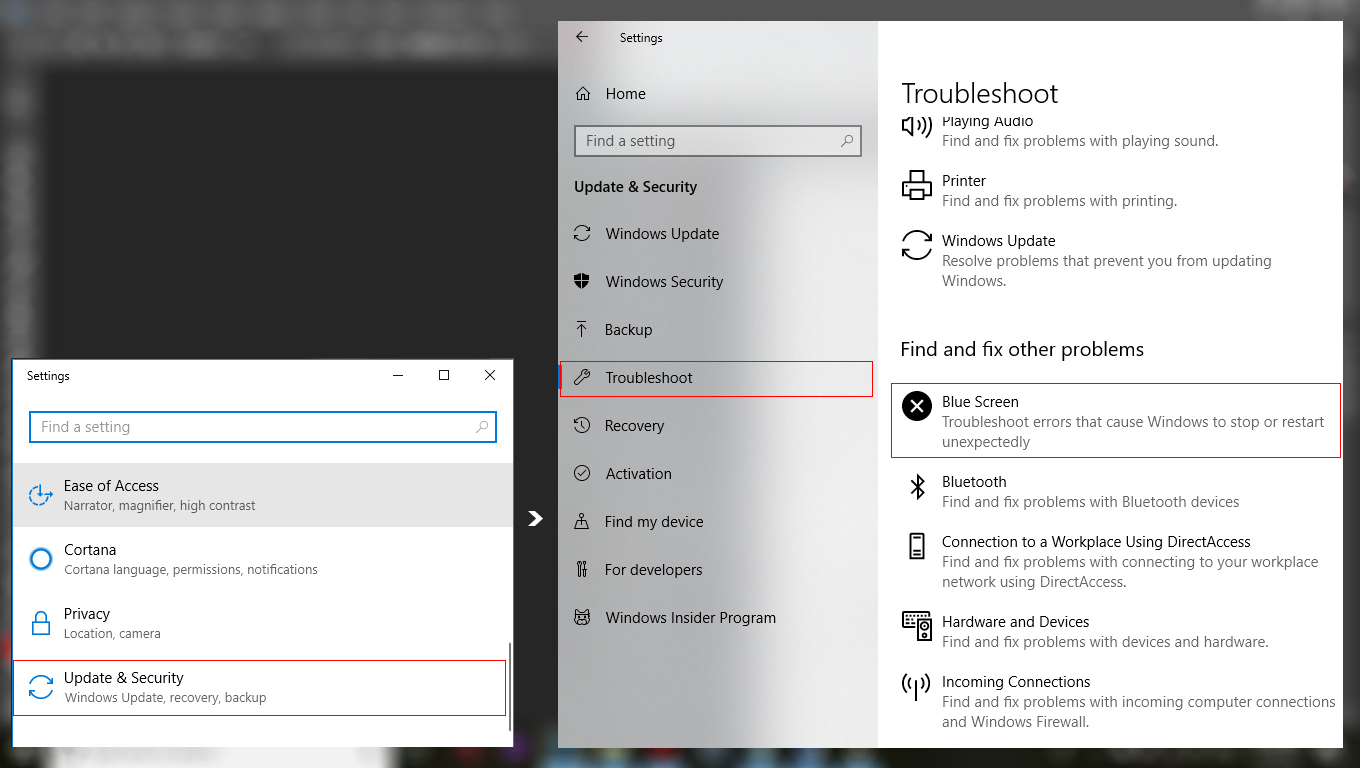
Task: Click the Hardware and Devices icon
Action: click(916, 626)
